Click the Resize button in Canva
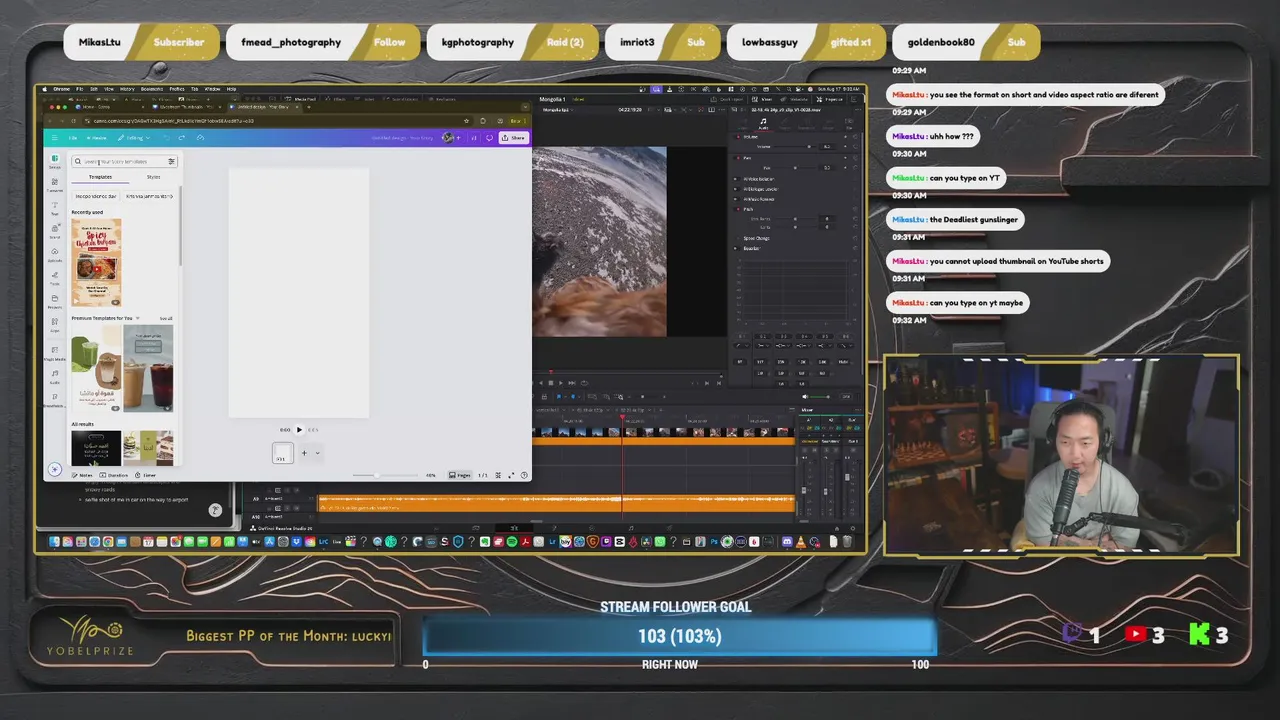The image size is (1280, 720). tap(97, 138)
